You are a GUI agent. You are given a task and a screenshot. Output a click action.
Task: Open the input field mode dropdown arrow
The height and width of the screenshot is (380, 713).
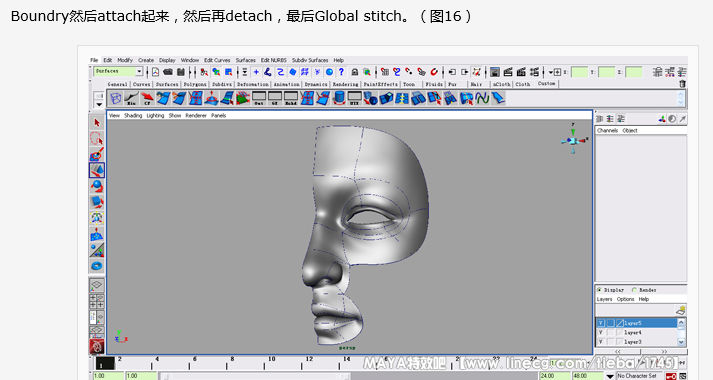pyautogui.click(x=551, y=72)
